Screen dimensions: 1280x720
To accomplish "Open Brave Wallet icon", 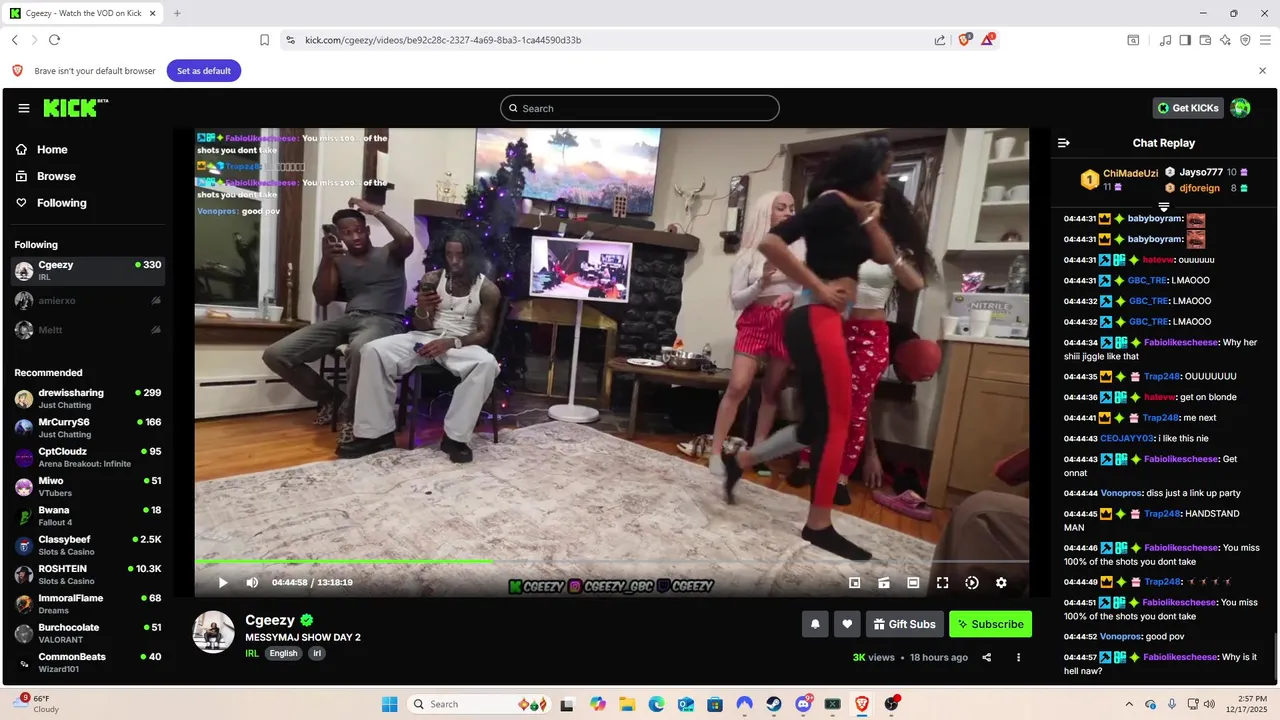I will coord(1205,40).
